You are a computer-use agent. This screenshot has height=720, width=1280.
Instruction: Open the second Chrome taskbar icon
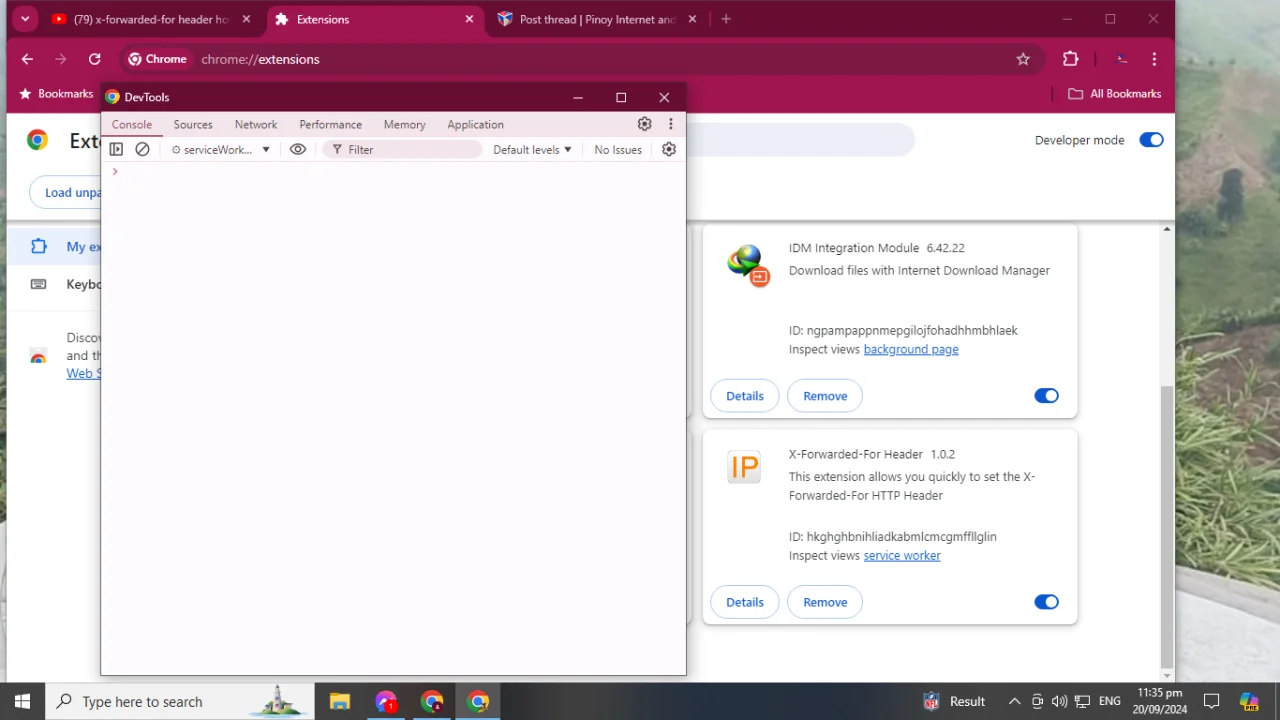coord(478,701)
